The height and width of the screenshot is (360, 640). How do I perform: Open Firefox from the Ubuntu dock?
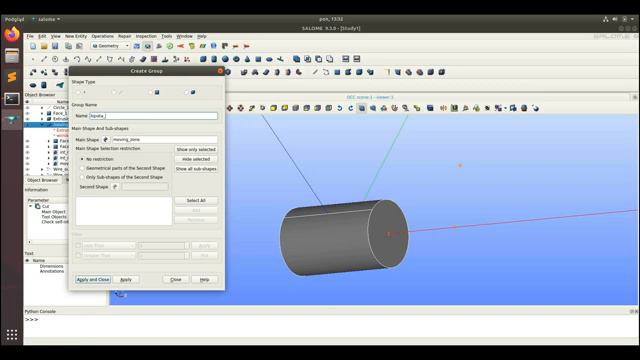12,35
